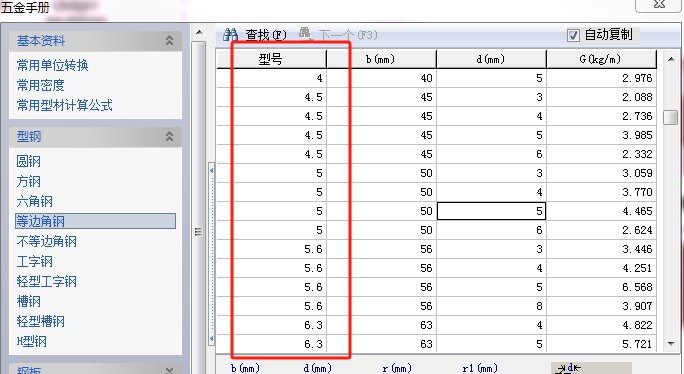Click the greyed Find Next (下一个) icon
This screenshot has height=374, width=684.
tap(305, 34)
